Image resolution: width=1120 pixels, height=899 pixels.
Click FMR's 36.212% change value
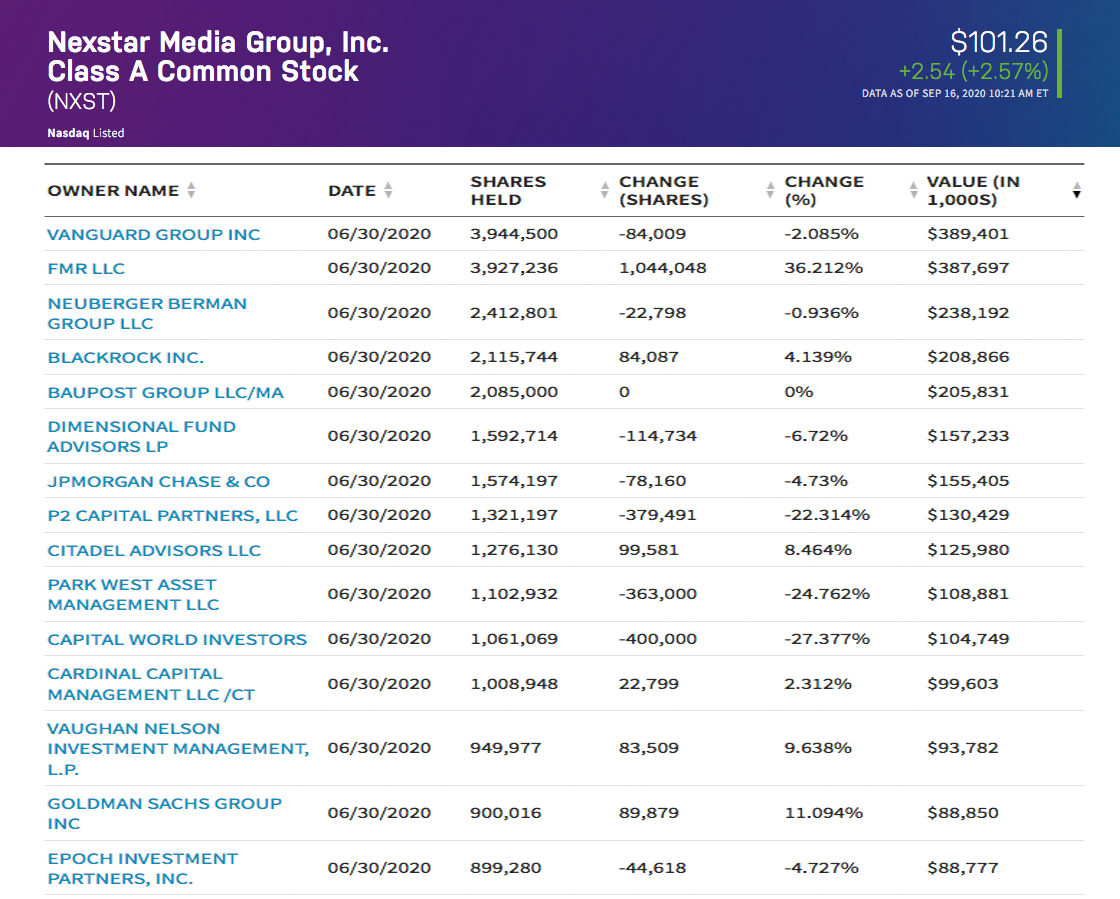pyautogui.click(x=824, y=268)
